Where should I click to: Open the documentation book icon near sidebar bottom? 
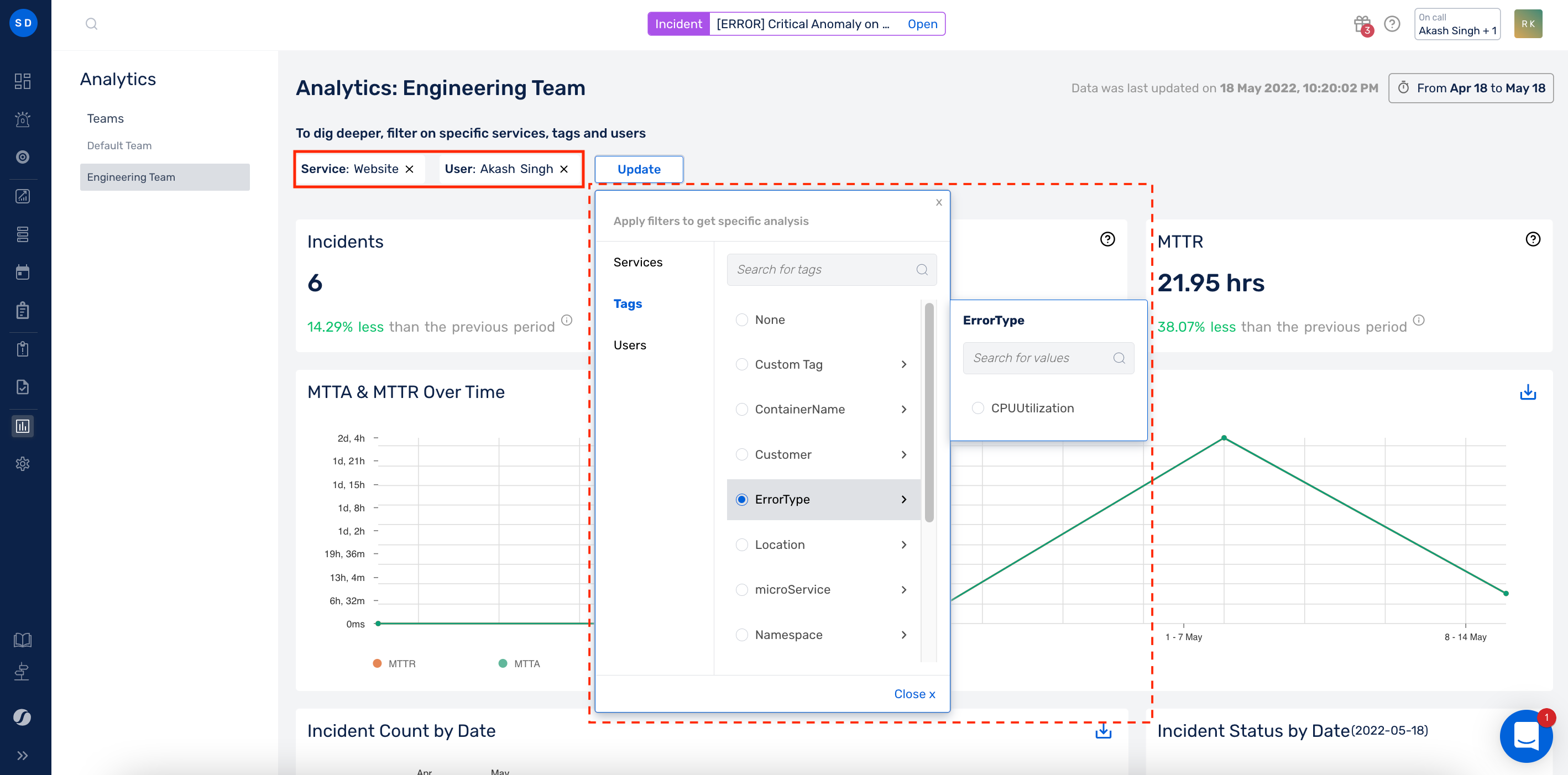click(23, 639)
